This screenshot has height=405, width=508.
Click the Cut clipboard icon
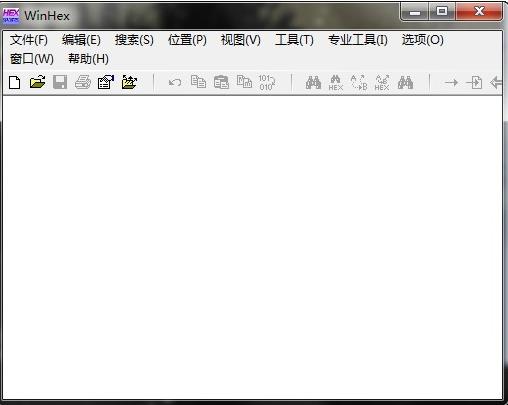pyautogui.click(x=221, y=82)
